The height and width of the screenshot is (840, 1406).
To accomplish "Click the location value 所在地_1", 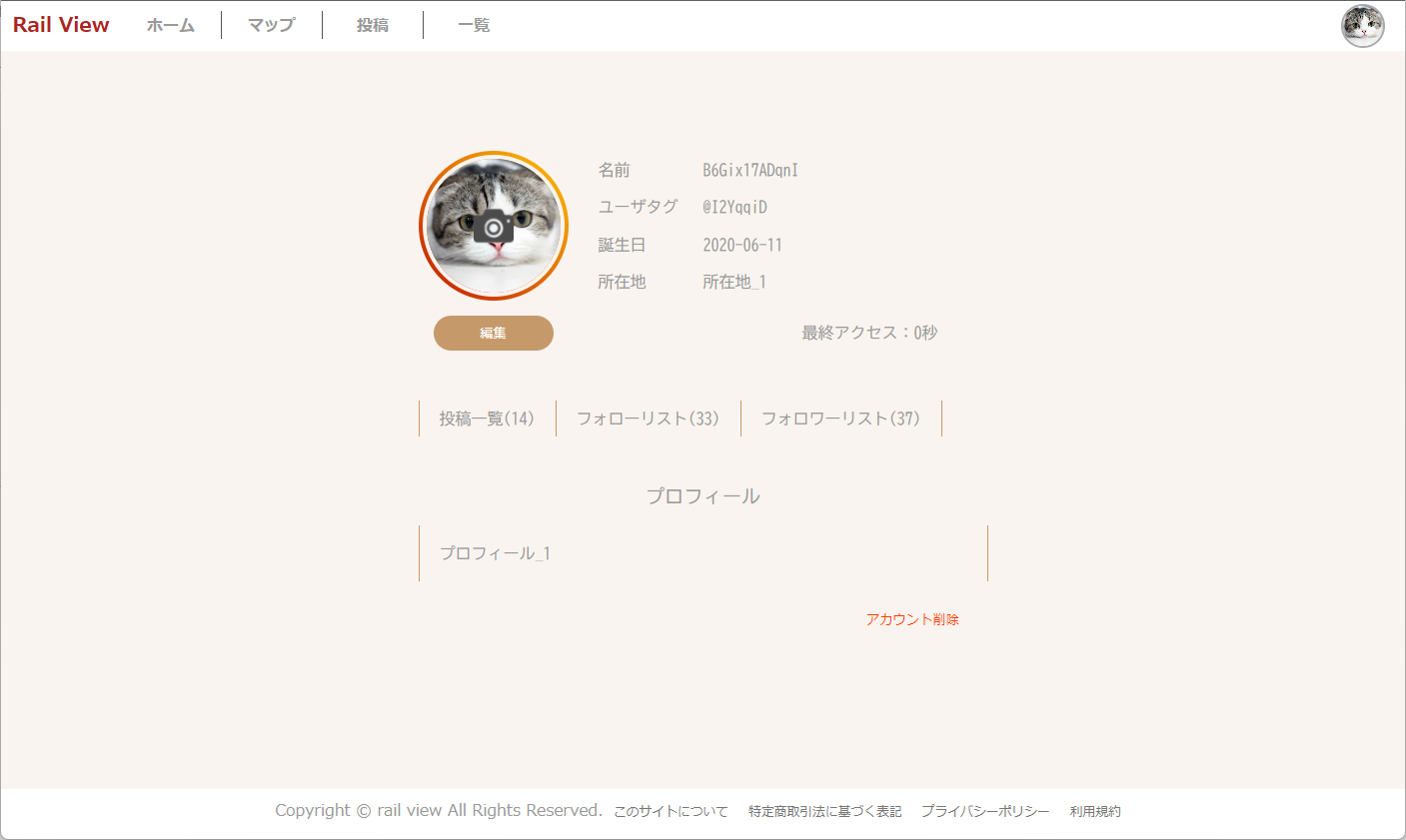I will tap(734, 282).
